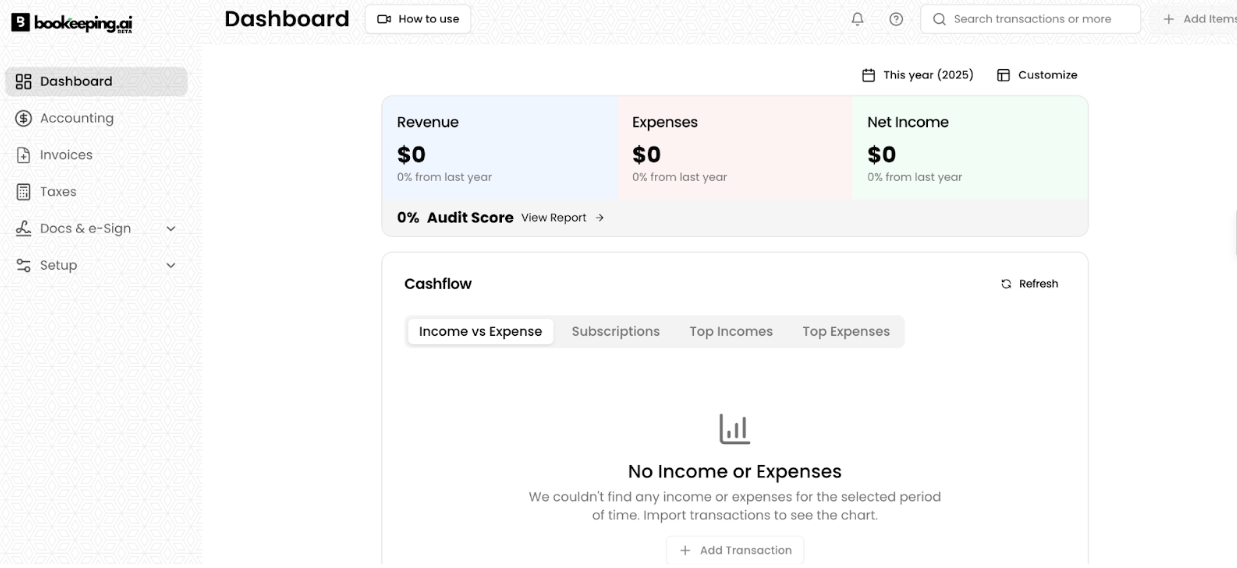
Task: Click the Expenses summary card
Action: (x=735, y=148)
